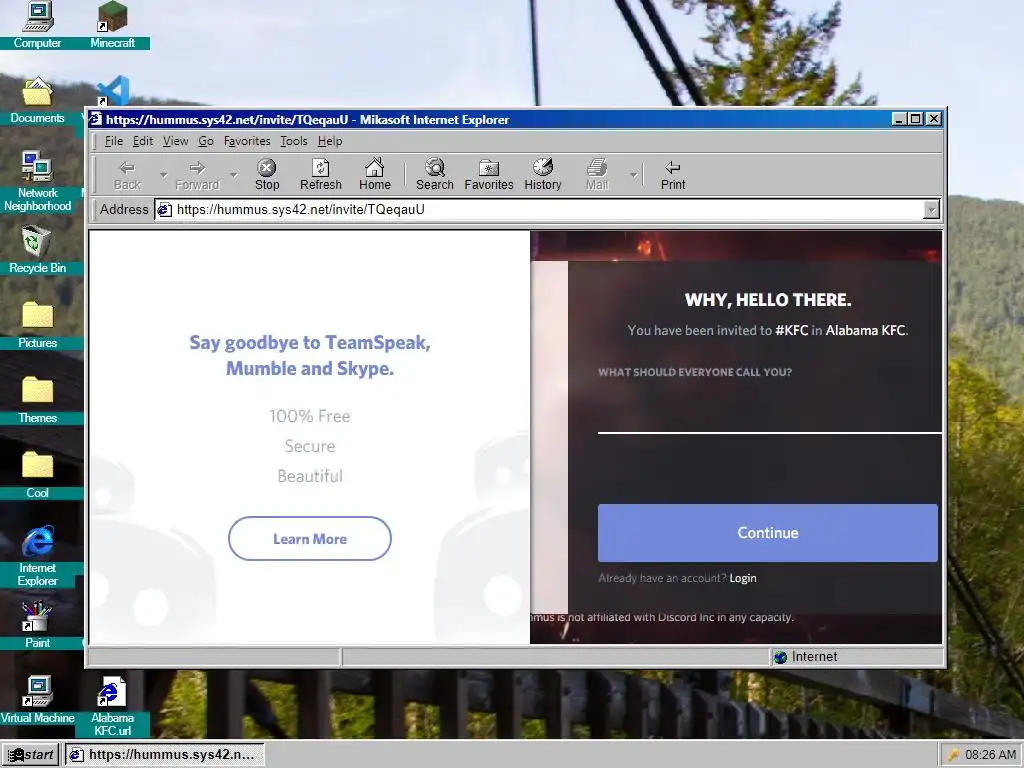Click the page icon in address bar
The width and height of the screenshot is (1024, 768).
(165, 210)
